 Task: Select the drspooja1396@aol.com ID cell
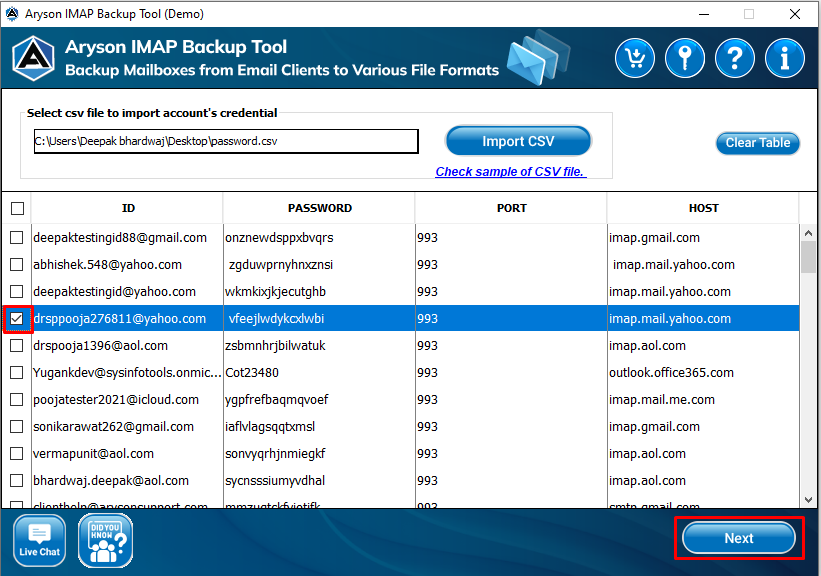tap(127, 346)
